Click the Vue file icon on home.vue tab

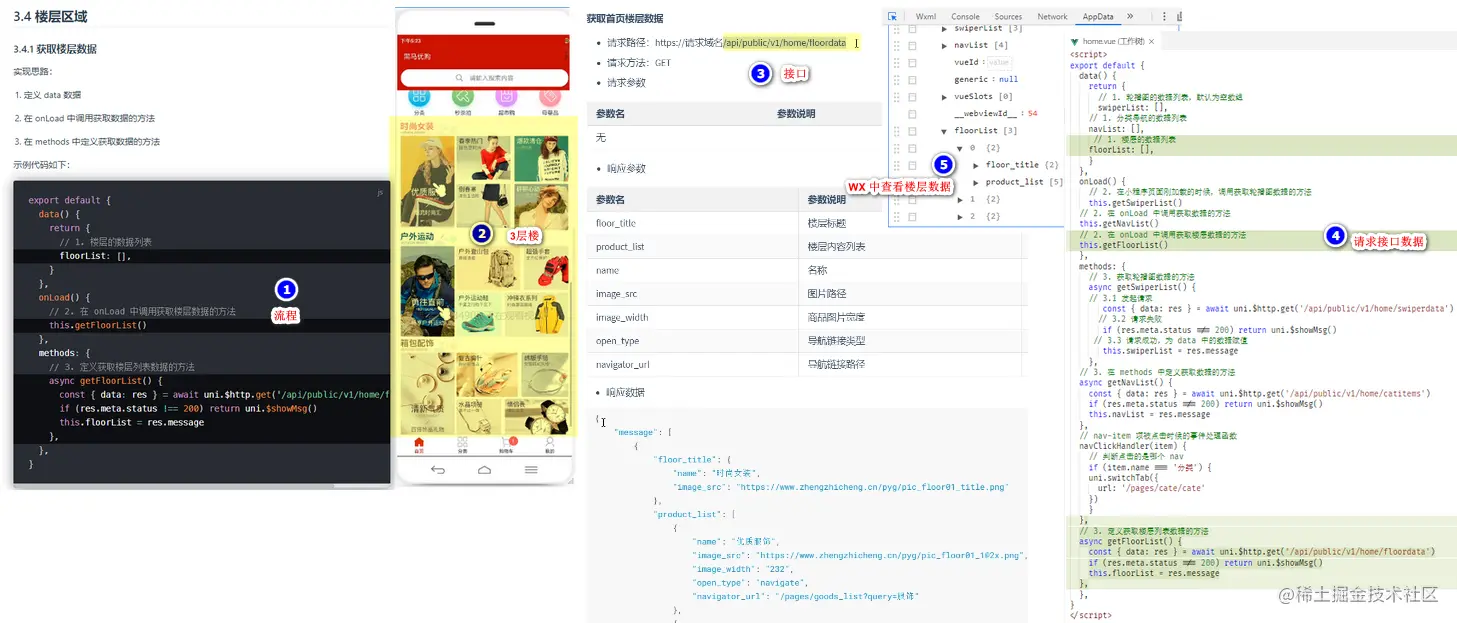click(1074, 41)
